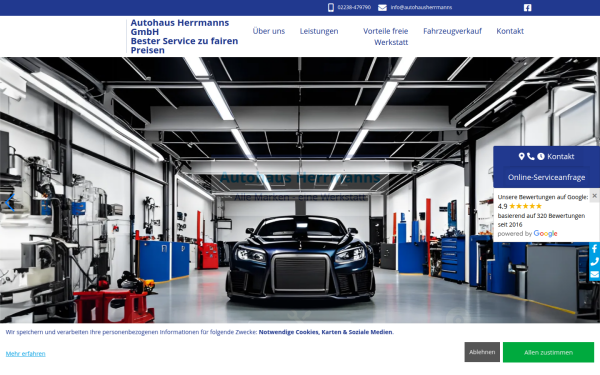Image resolution: width=600 pixels, height=375 pixels.
Task: Click the Online-Serviceanfrage button
Action: (x=546, y=177)
